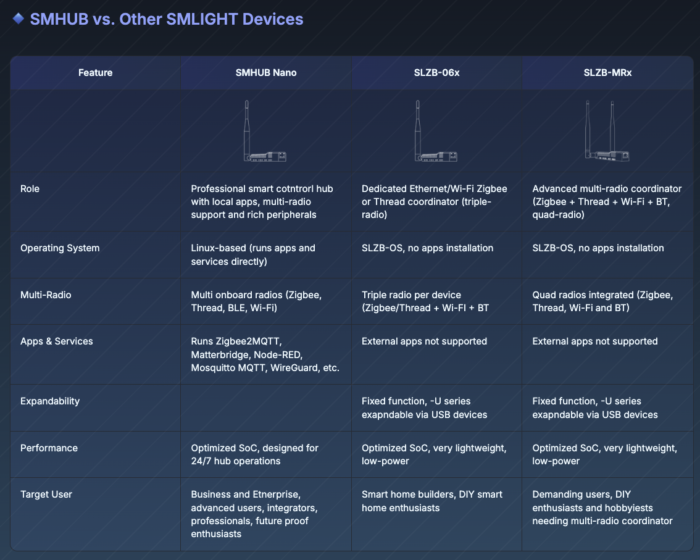This screenshot has height=560, width=700.
Task: Click the blue diamond icon beside the title
Action: pyautogui.click(x=17, y=19)
